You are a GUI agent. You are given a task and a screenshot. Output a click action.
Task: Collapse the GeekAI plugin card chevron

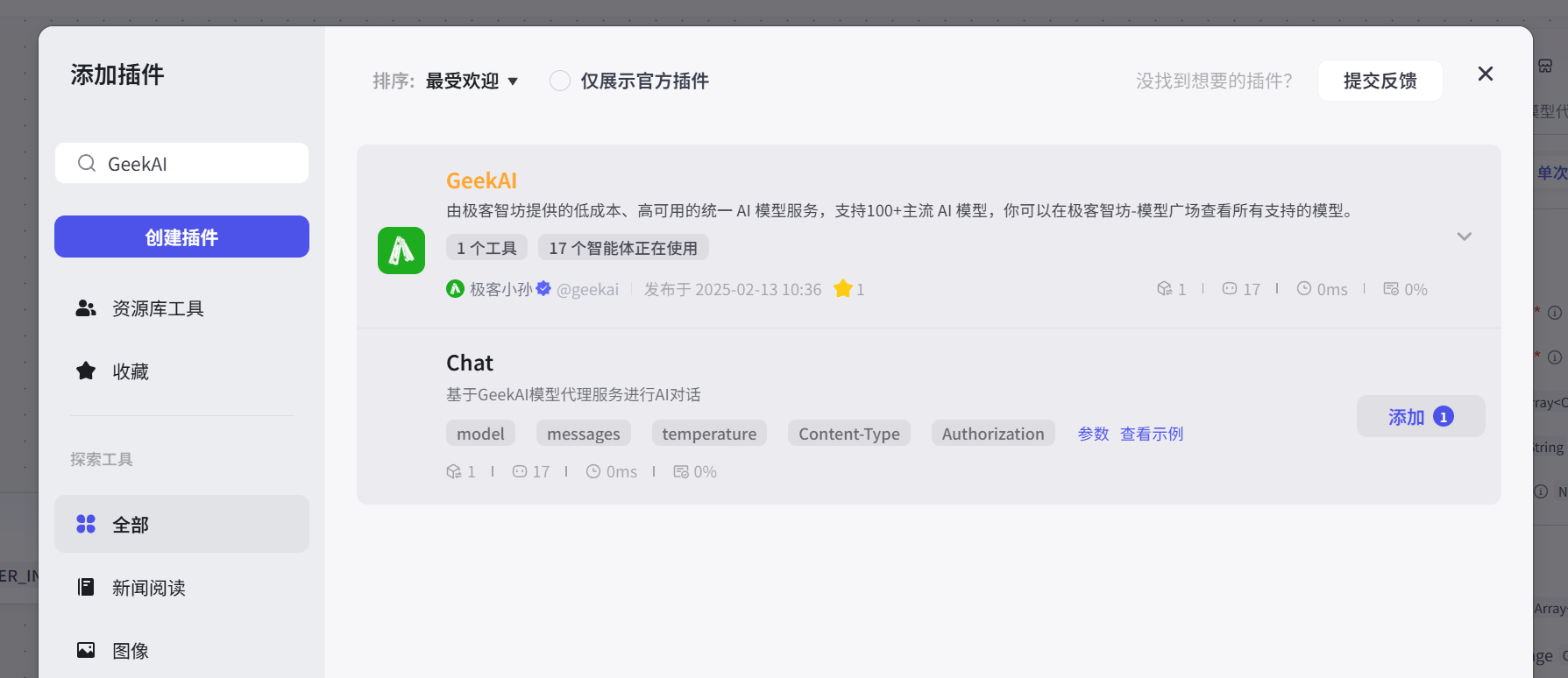tap(1465, 237)
